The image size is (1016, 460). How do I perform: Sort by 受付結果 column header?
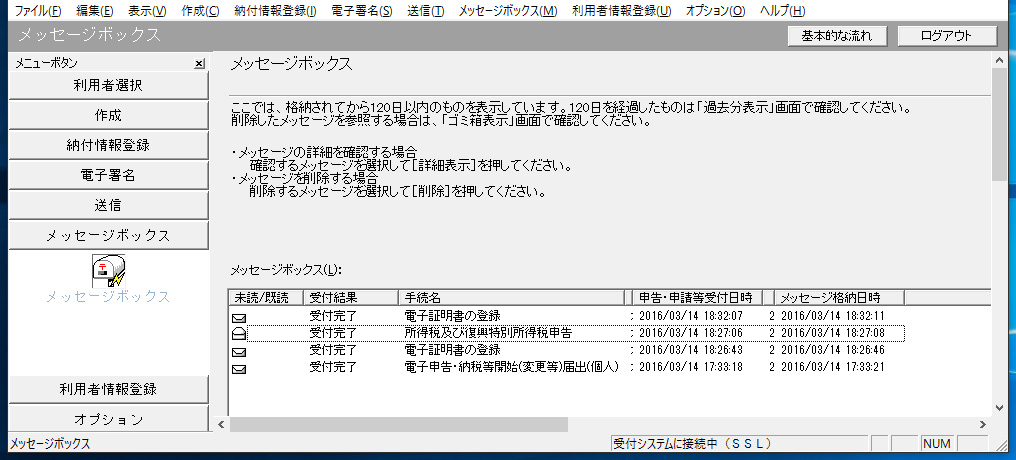point(332,297)
